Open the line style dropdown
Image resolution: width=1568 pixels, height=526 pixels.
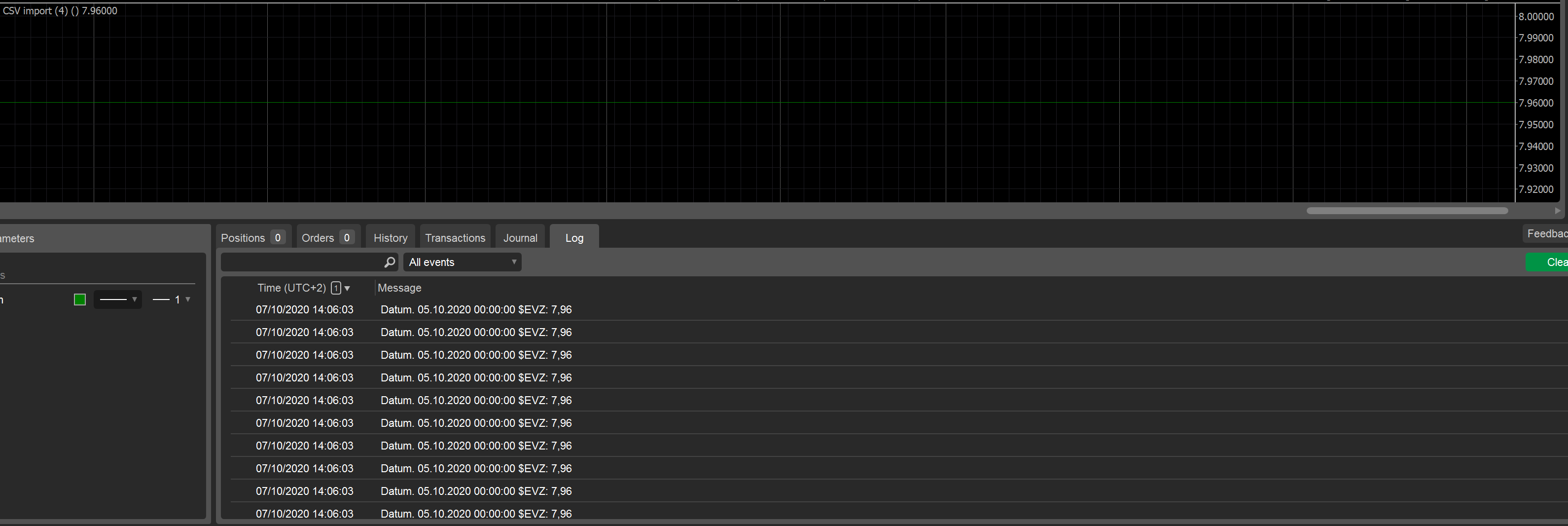click(x=117, y=300)
